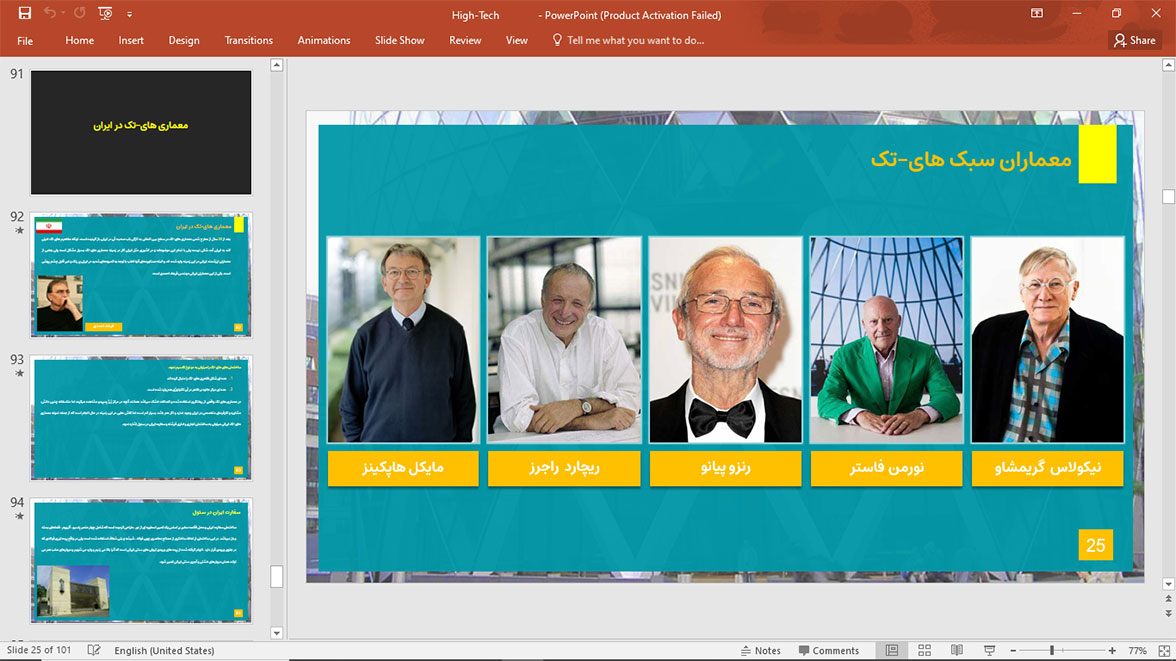The height and width of the screenshot is (661, 1176).
Task: Click 'Slide 25 of 101' status indicator
Action: click(39, 650)
